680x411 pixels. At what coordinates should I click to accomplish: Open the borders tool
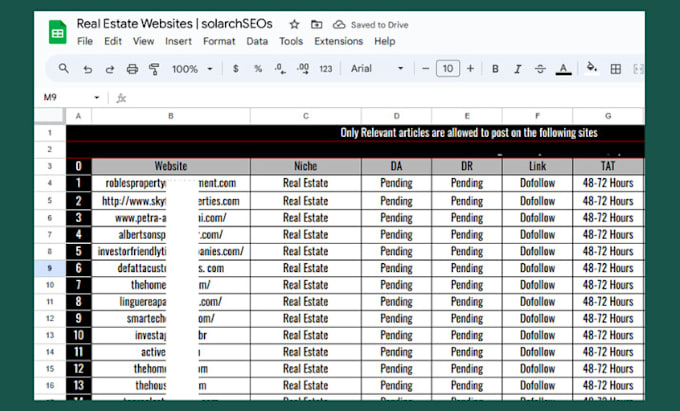click(x=615, y=69)
